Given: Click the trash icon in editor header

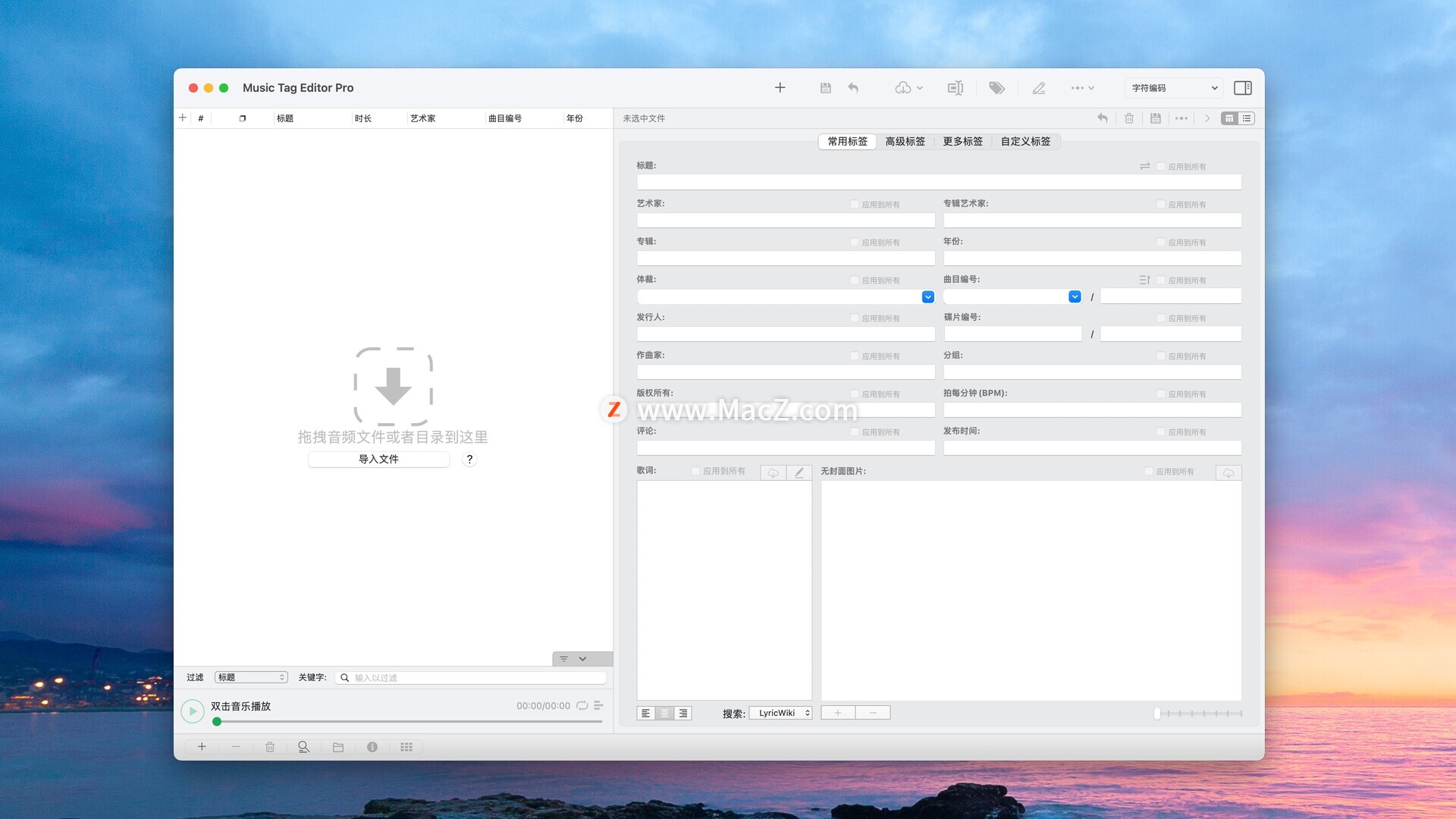Looking at the screenshot, I should pos(1129,118).
